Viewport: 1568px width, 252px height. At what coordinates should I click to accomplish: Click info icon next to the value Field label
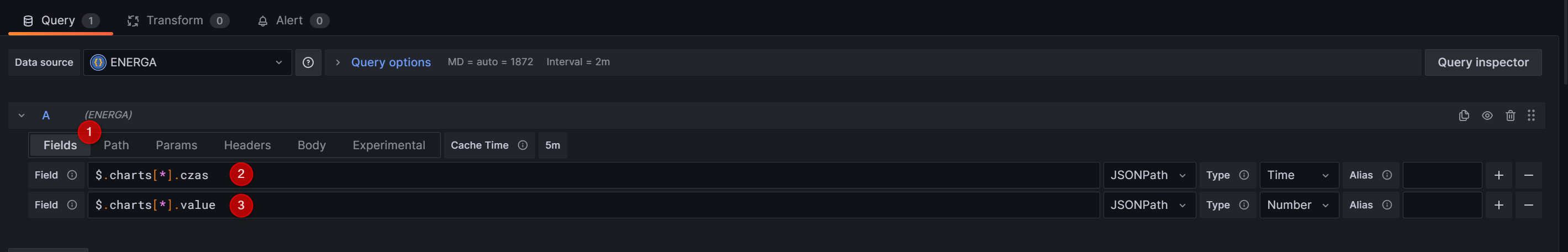click(x=72, y=205)
